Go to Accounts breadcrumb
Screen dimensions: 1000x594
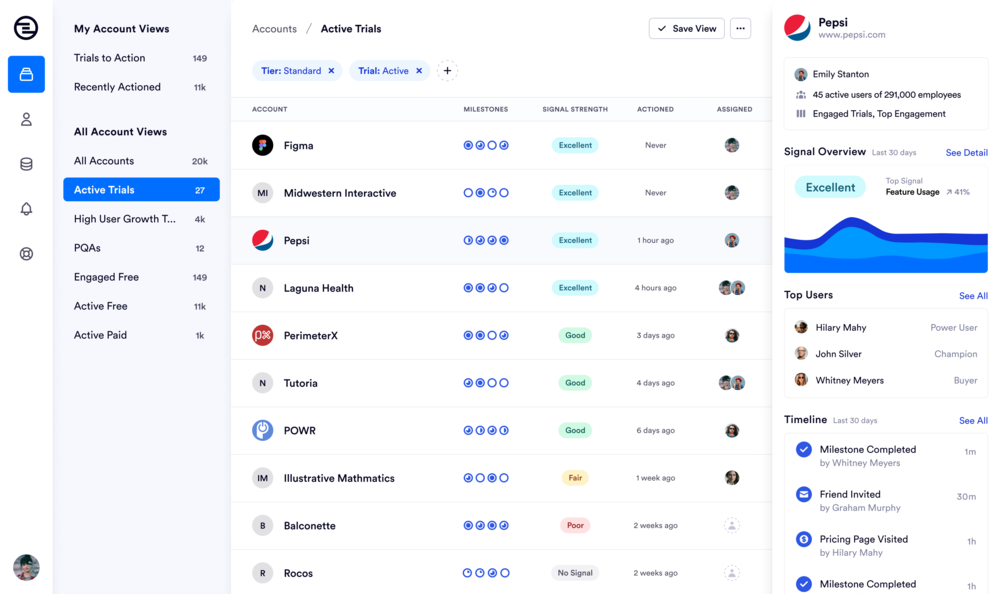(274, 29)
